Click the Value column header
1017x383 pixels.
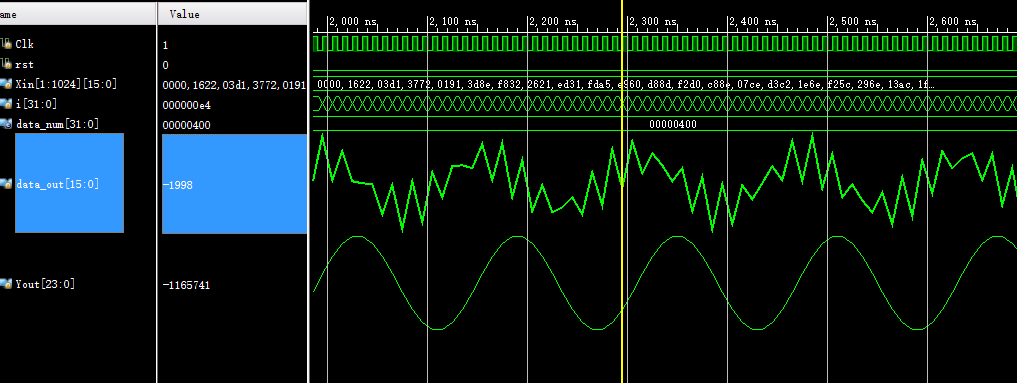[x=232, y=14]
